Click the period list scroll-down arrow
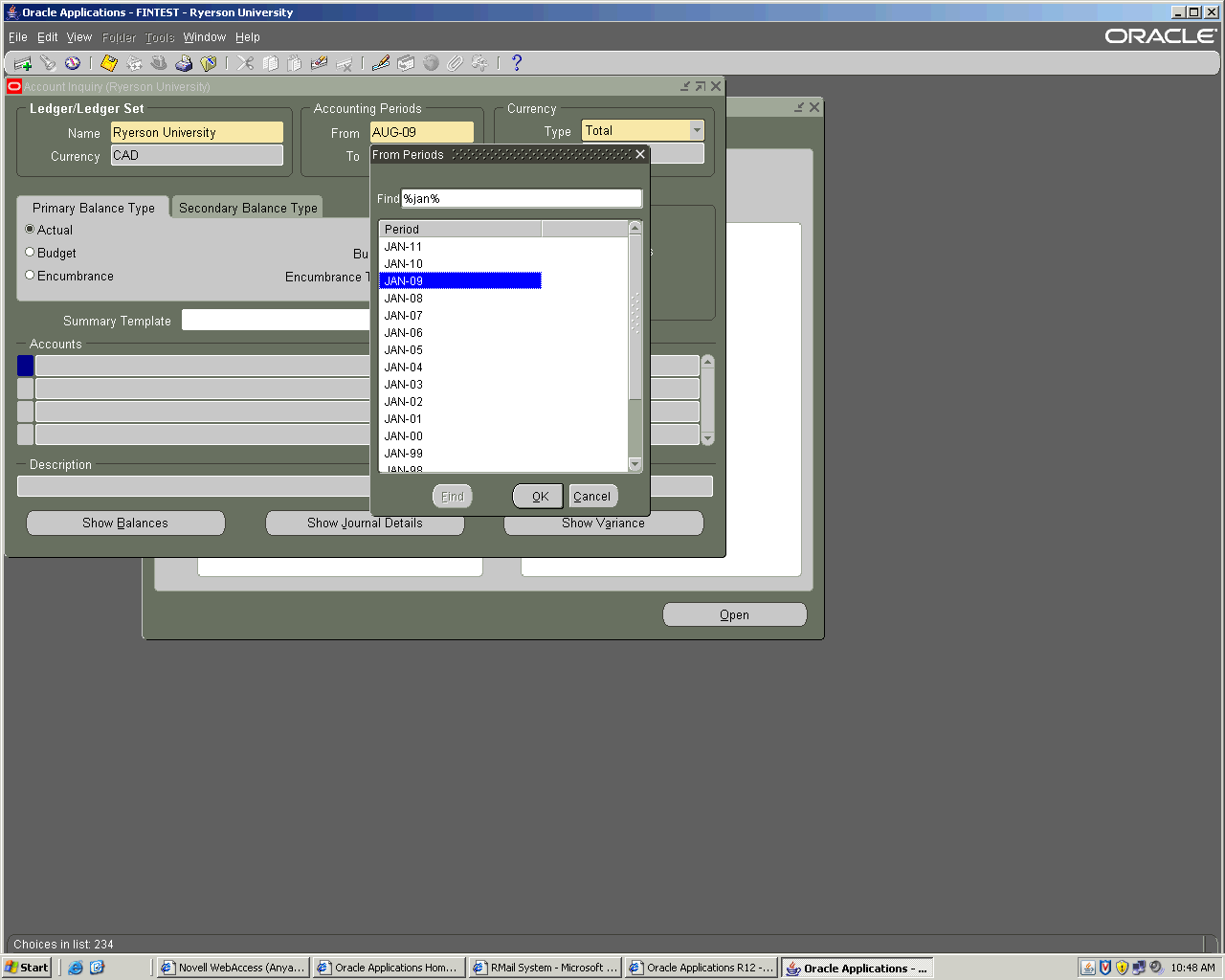Image resolution: width=1225 pixels, height=980 pixels. coord(635,464)
